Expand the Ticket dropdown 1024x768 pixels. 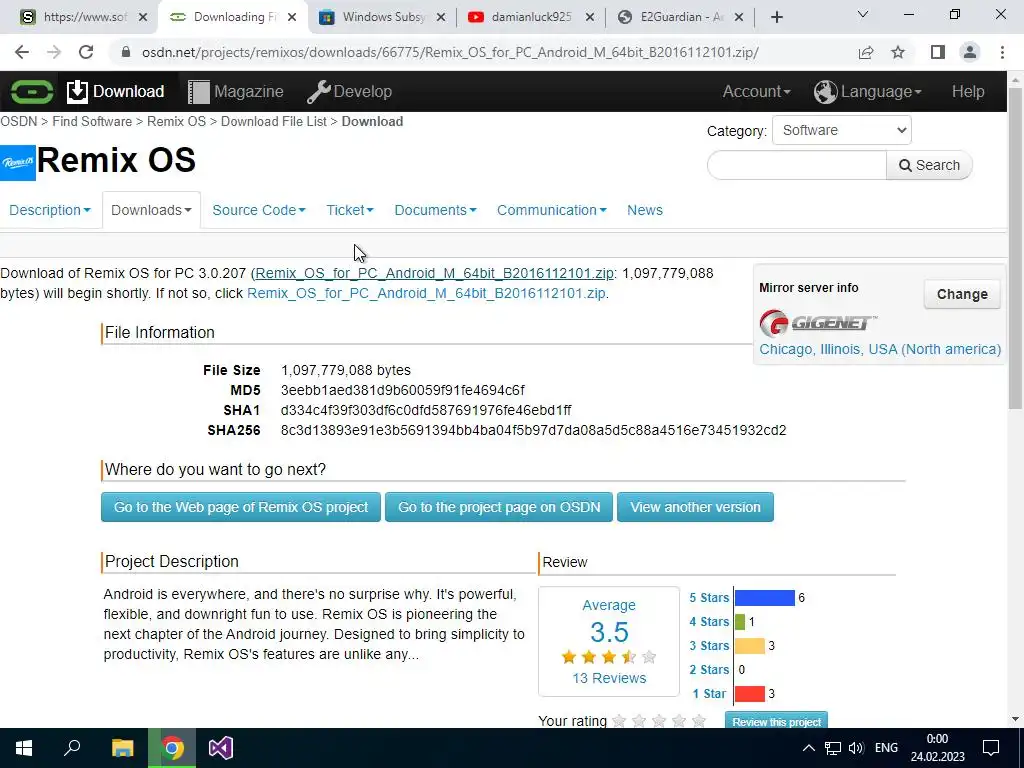coord(349,210)
